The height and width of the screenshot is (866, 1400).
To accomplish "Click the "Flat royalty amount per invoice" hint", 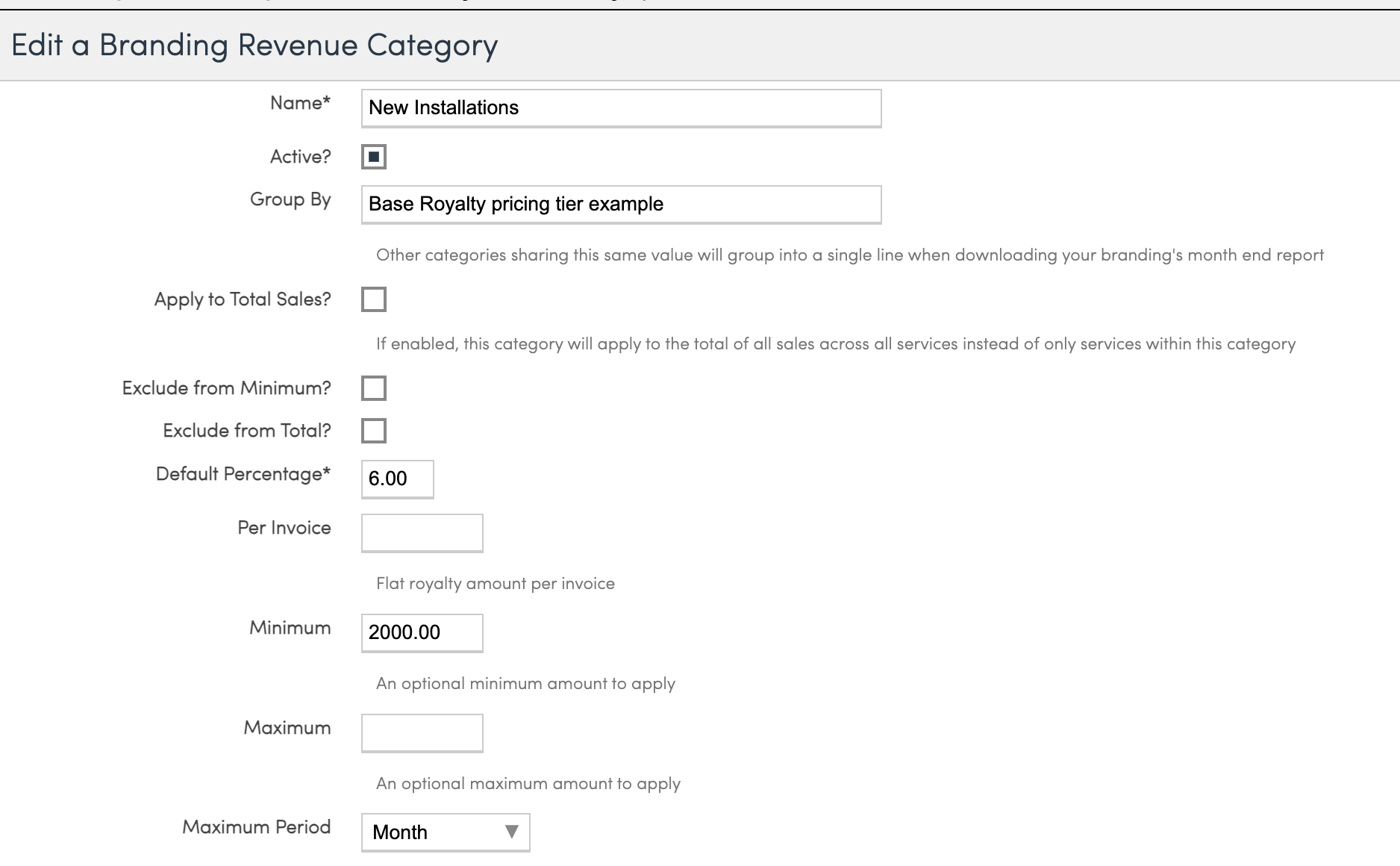I will pyautogui.click(x=496, y=584).
